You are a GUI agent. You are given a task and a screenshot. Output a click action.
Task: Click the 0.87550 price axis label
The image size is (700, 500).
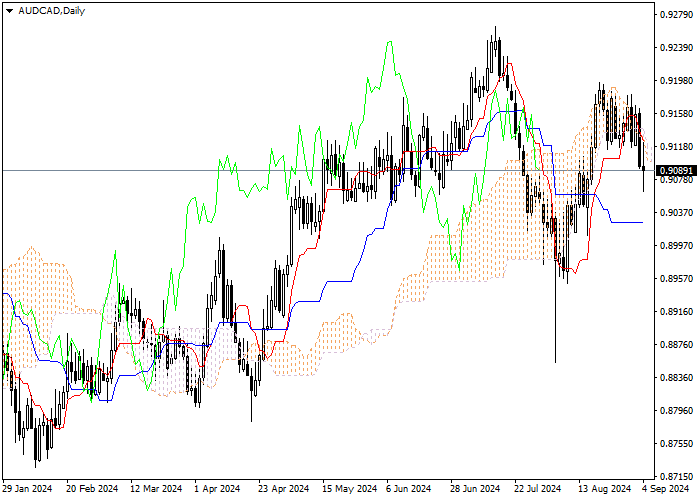(x=677, y=444)
